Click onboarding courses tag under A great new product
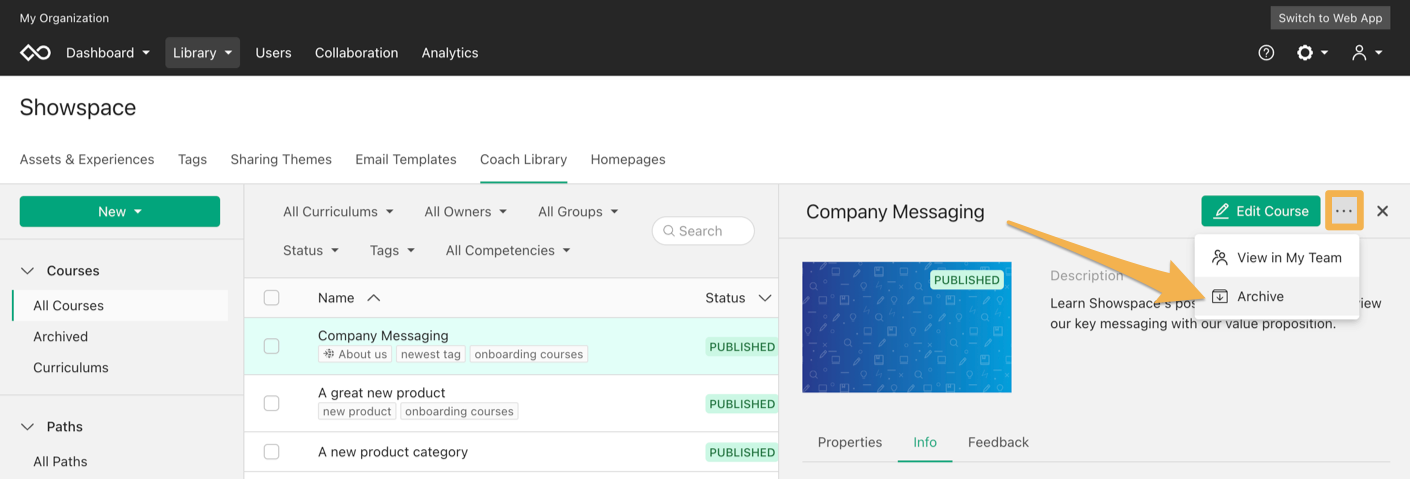This screenshot has height=479, width=1410. click(459, 411)
